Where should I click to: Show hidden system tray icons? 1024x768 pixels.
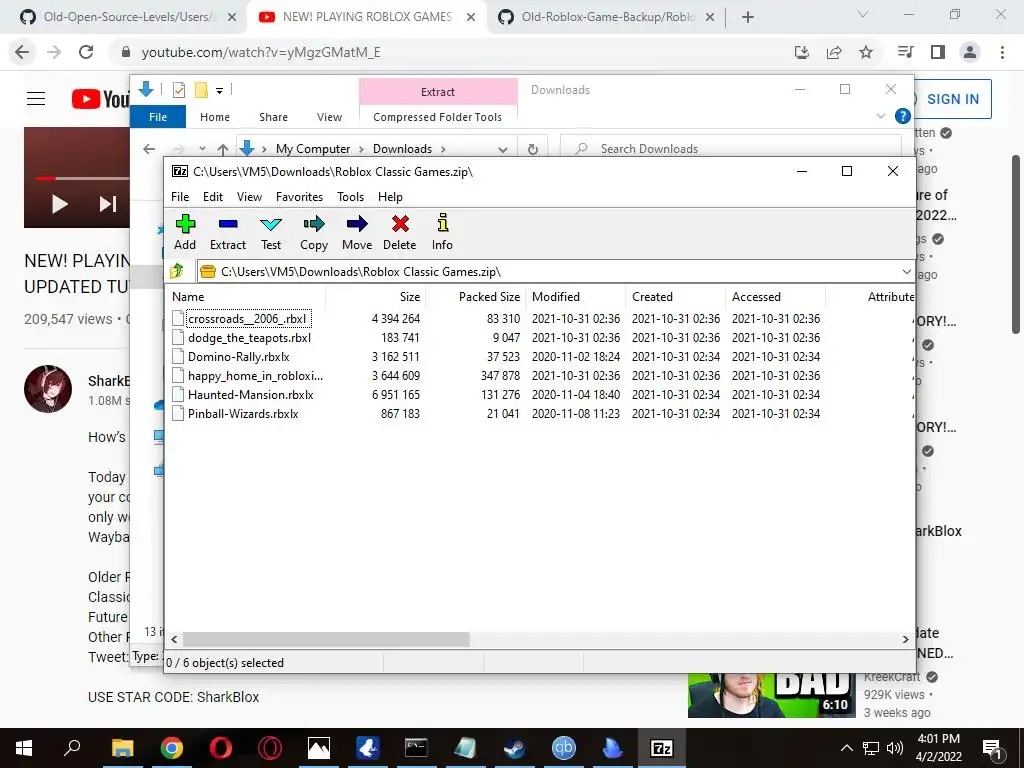coord(846,748)
